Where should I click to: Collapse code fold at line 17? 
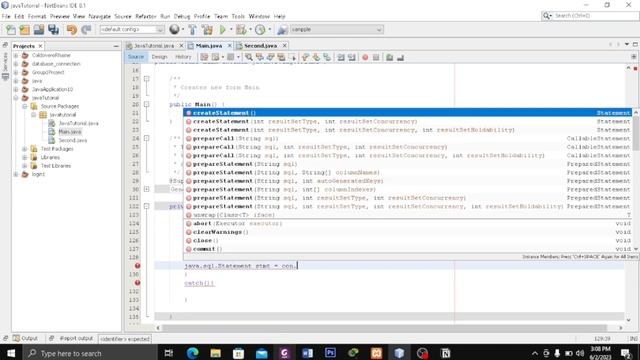tap(147, 79)
